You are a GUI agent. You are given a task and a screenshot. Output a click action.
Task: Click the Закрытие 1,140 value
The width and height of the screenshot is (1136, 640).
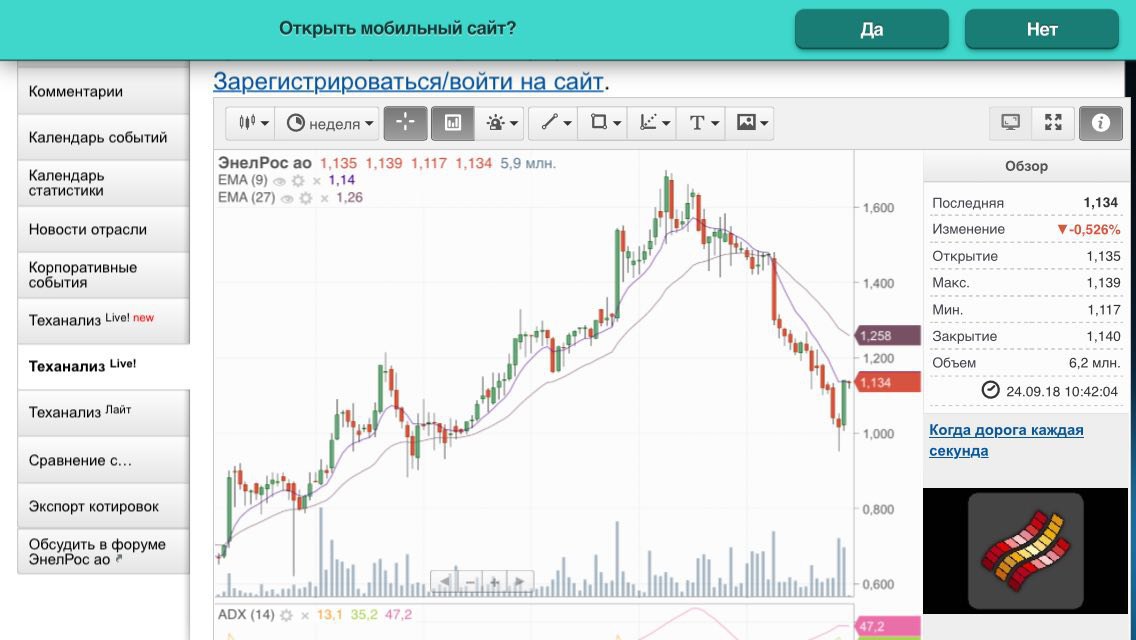point(1103,336)
